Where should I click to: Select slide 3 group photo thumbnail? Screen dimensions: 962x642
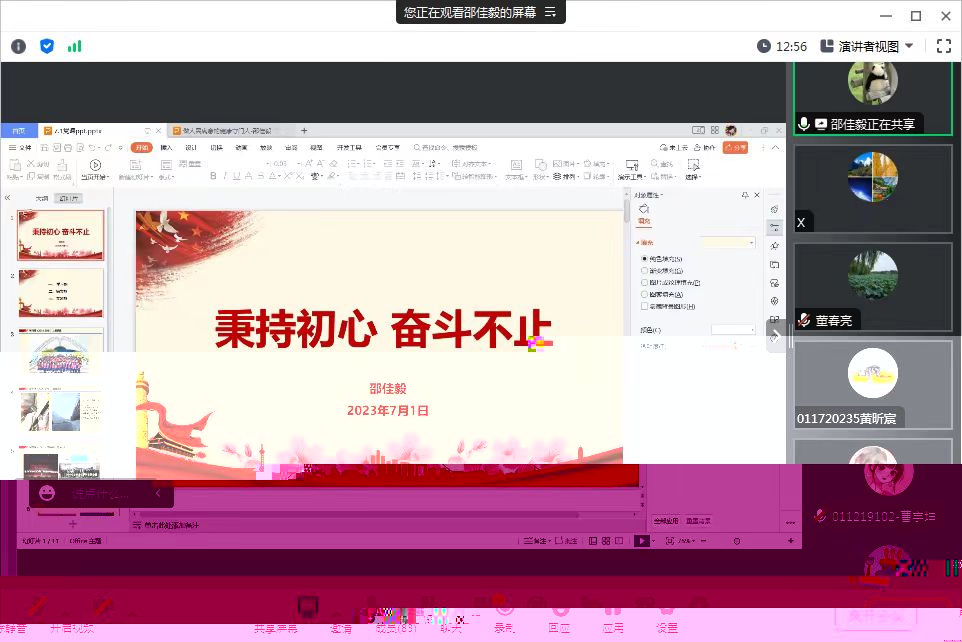click(61, 351)
